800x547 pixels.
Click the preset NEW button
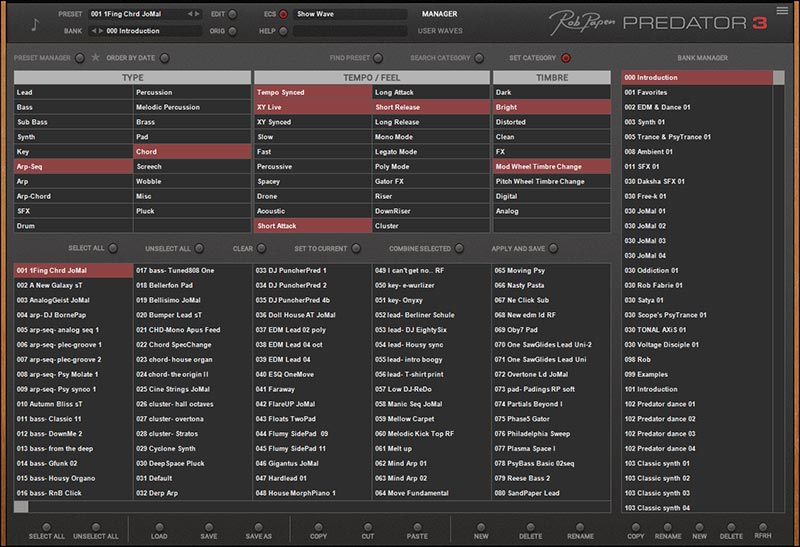481,527
